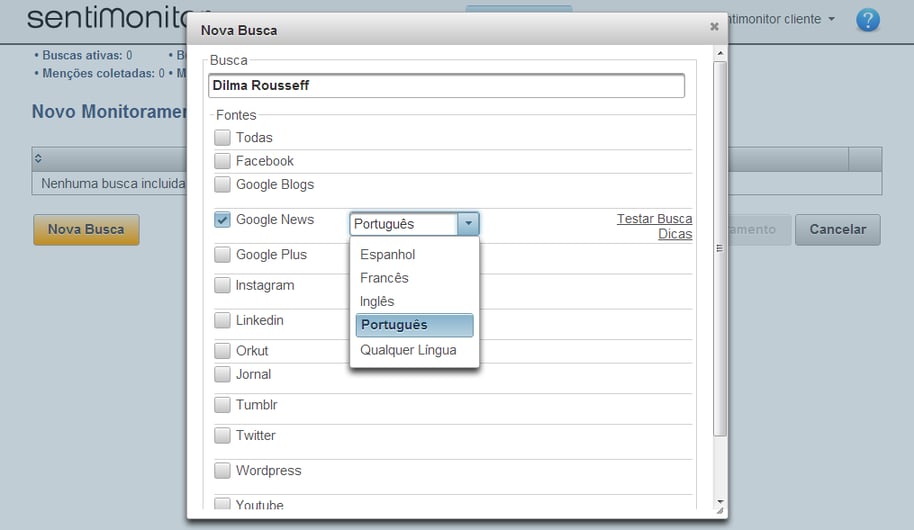This screenshot has width=914, height=530.
Task: Enable the Google Plus checkbox
Action: click(222, 254)
